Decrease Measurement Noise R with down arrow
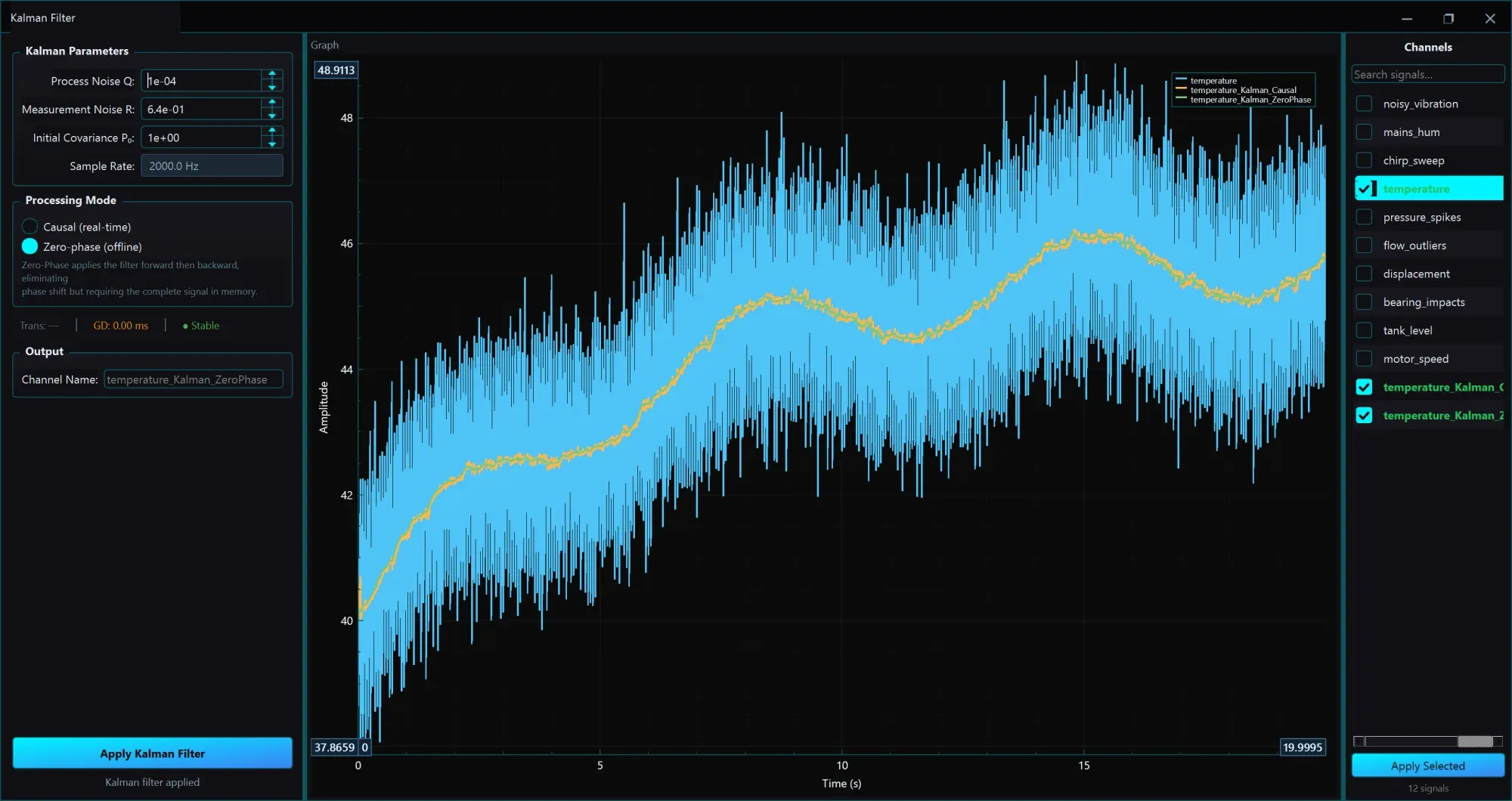 (x=272, y=115)
